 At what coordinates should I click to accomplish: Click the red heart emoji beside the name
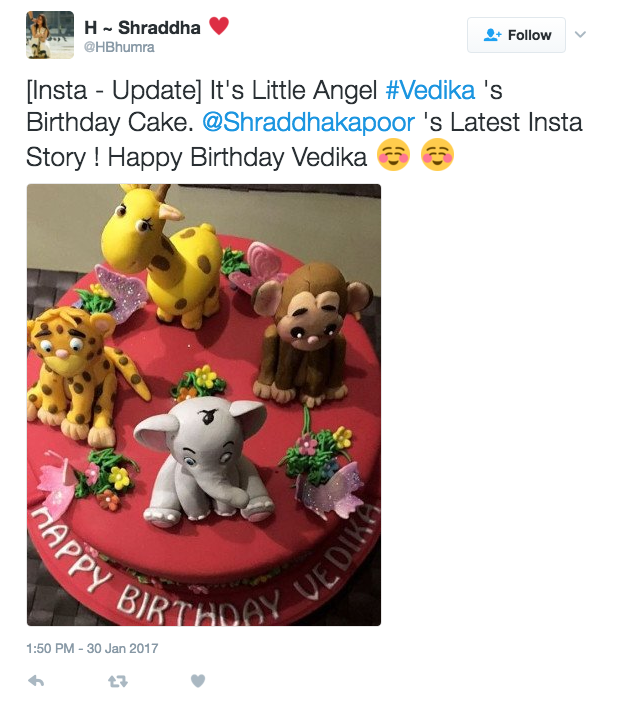[219, 27]
